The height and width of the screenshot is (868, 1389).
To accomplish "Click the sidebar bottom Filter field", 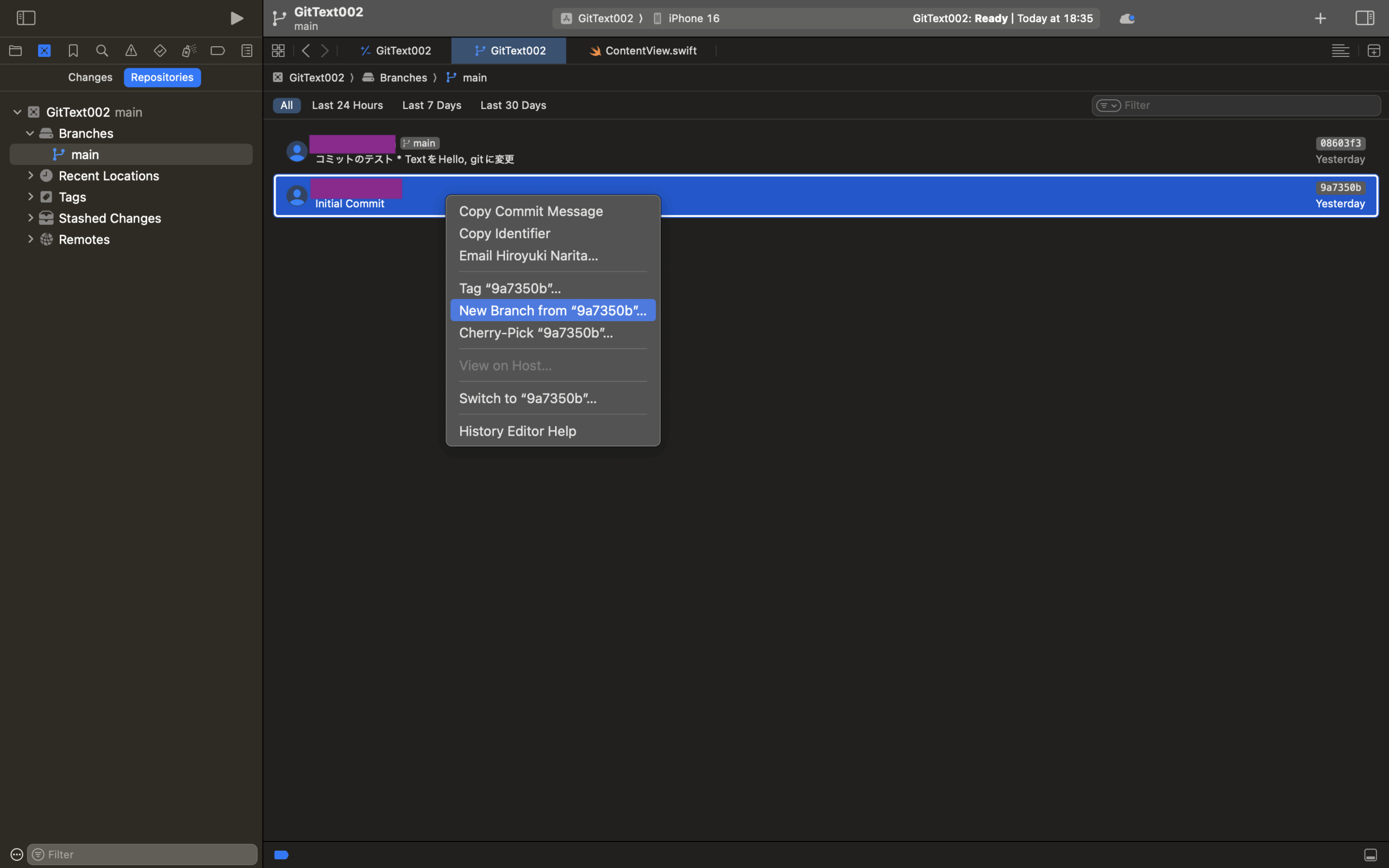I will tap(142, 854).
